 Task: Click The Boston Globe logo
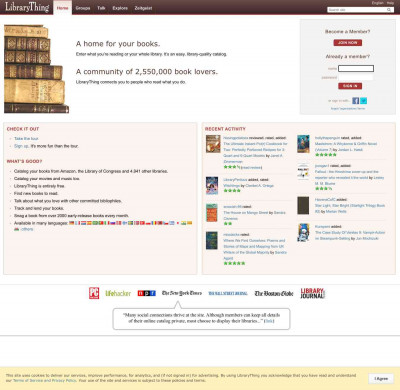point(274,293)
